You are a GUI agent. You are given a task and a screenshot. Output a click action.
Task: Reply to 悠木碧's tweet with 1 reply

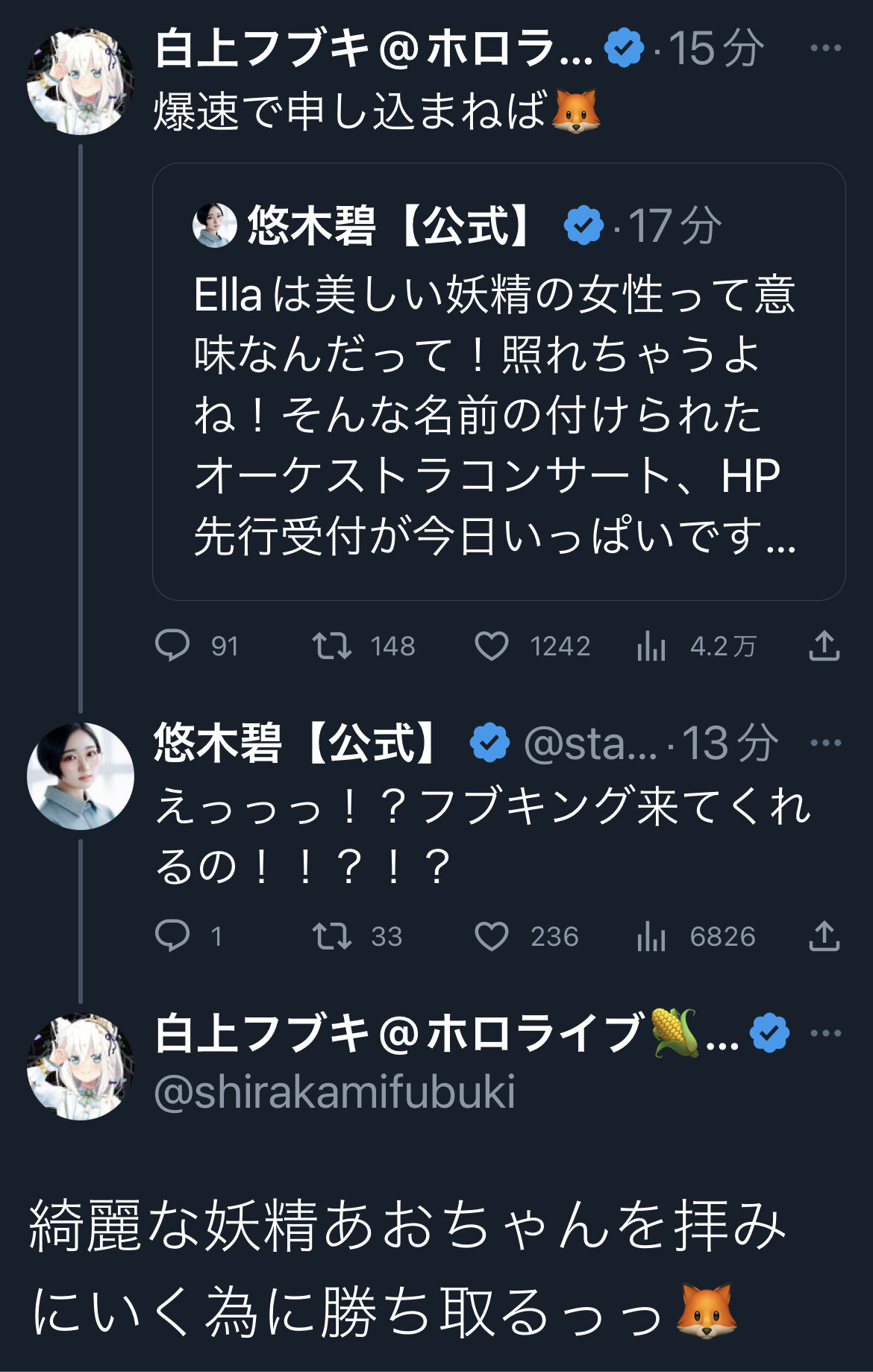pyautogui.click(x=172, y=935)
